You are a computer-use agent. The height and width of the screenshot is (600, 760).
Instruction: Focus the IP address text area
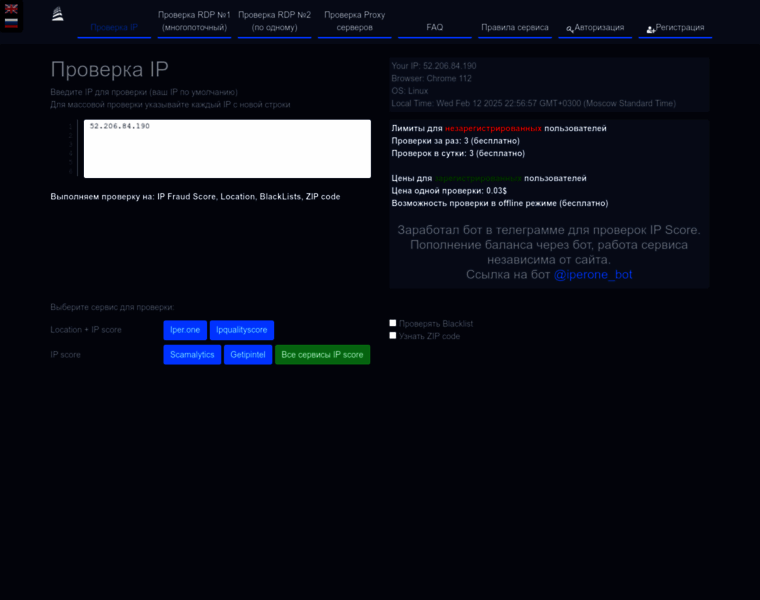(227, 149)
